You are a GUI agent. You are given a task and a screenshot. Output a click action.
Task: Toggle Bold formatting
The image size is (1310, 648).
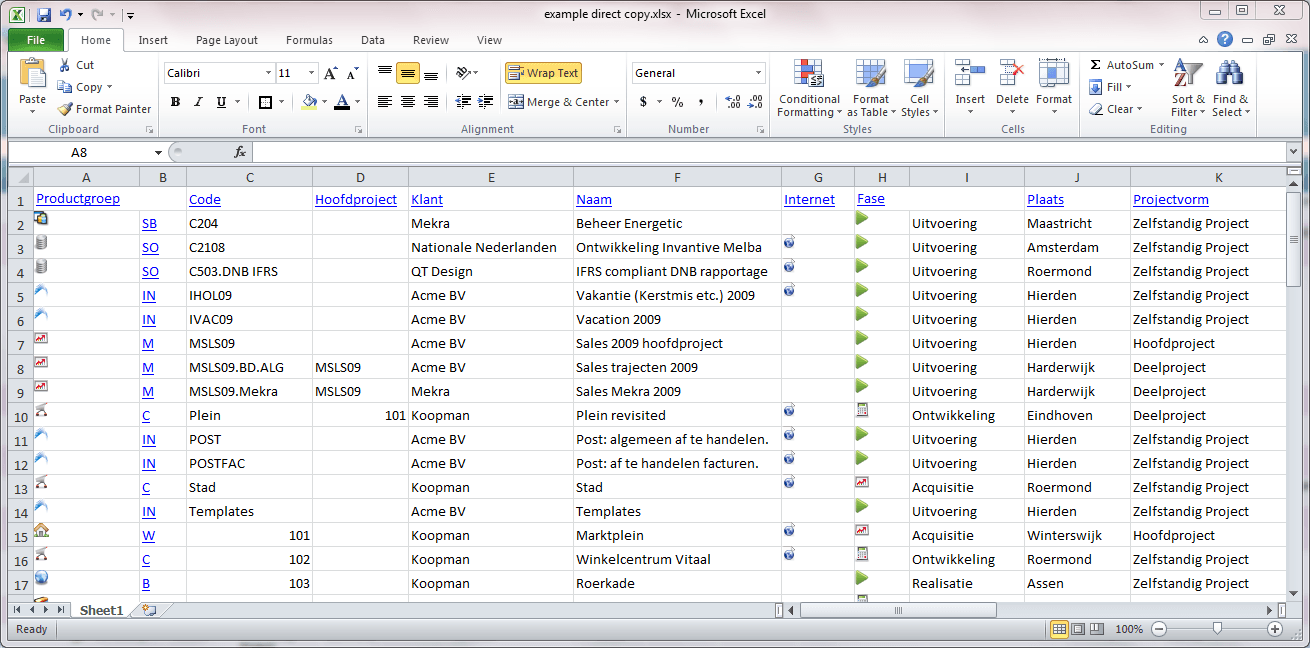point(175,102)
